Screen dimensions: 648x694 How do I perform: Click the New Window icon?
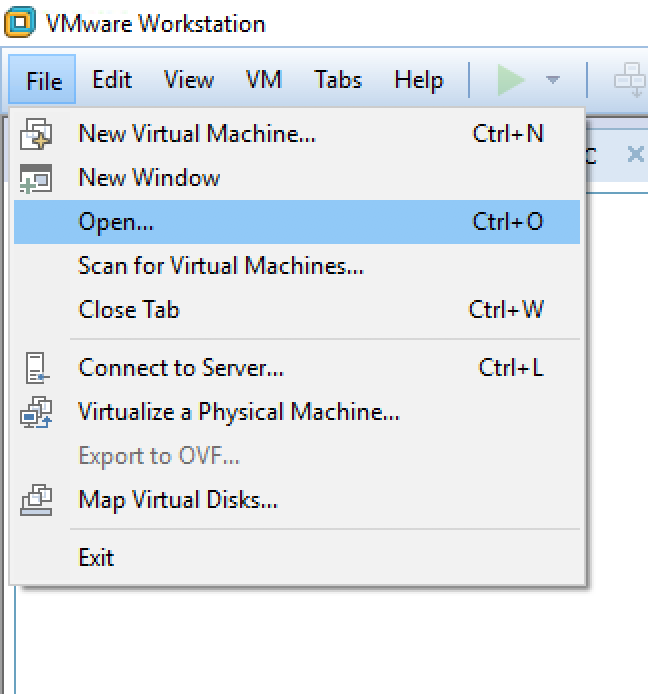click(36, 178)
